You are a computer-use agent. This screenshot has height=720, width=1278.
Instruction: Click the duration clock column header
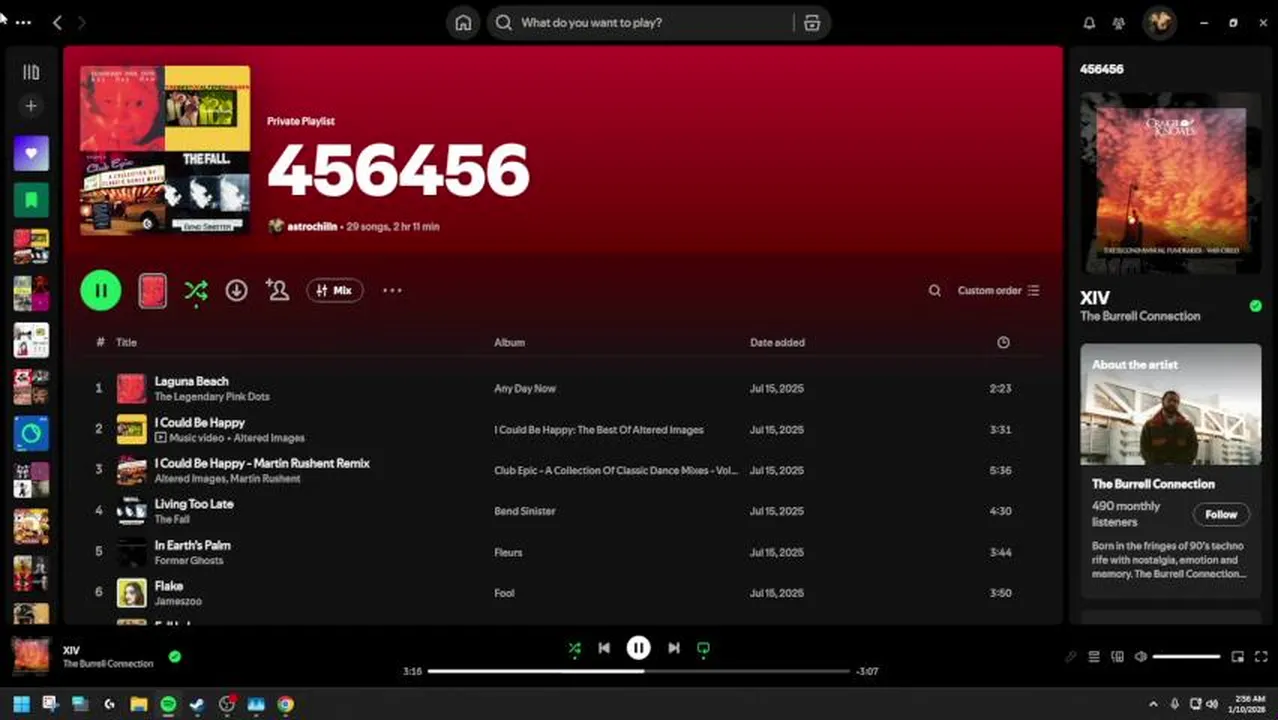(1003, 342)
